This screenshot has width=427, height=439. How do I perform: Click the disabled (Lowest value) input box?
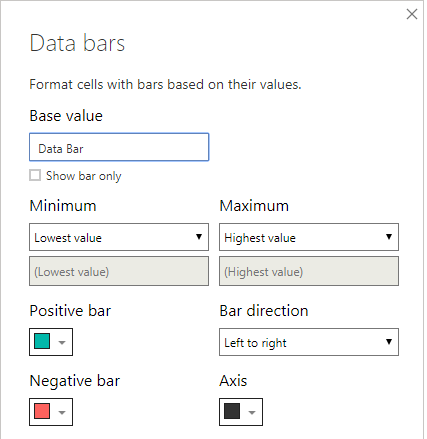click(119, 271)
